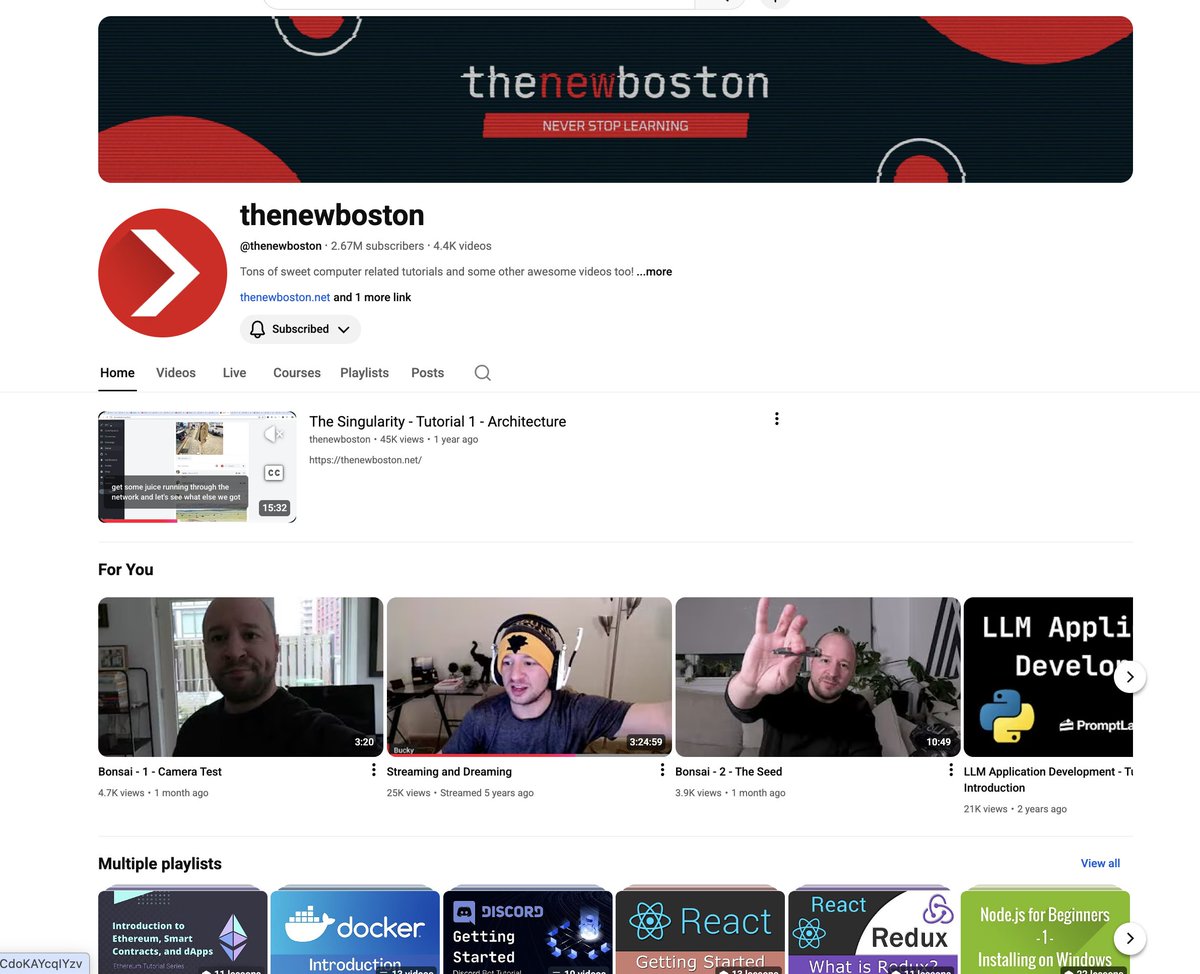Click the @thenewboston handle text
1200x974 pixels.
(x=281, y=246)
